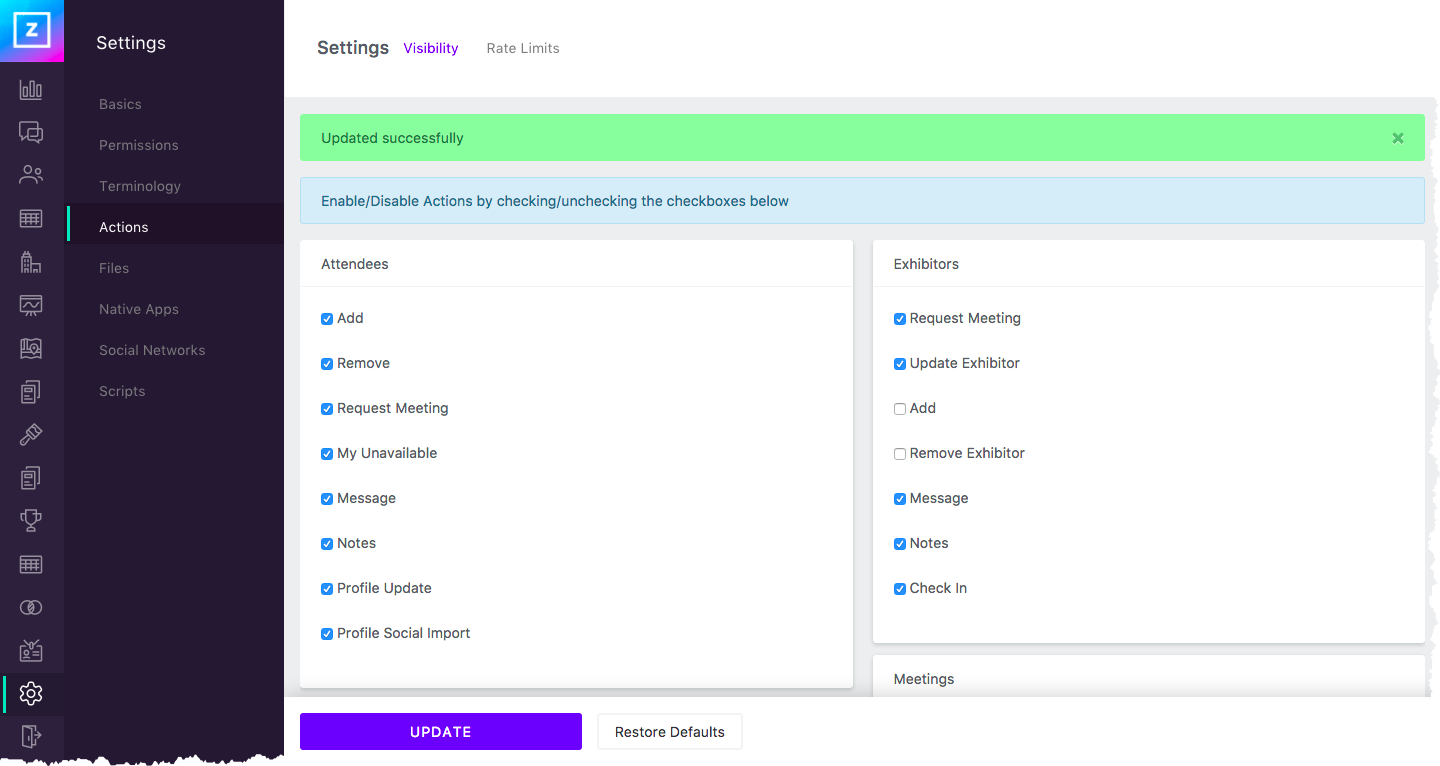Click the Settings sidebar title
1440x766 pixels.
pyautogui.click(x=131, y=43)
